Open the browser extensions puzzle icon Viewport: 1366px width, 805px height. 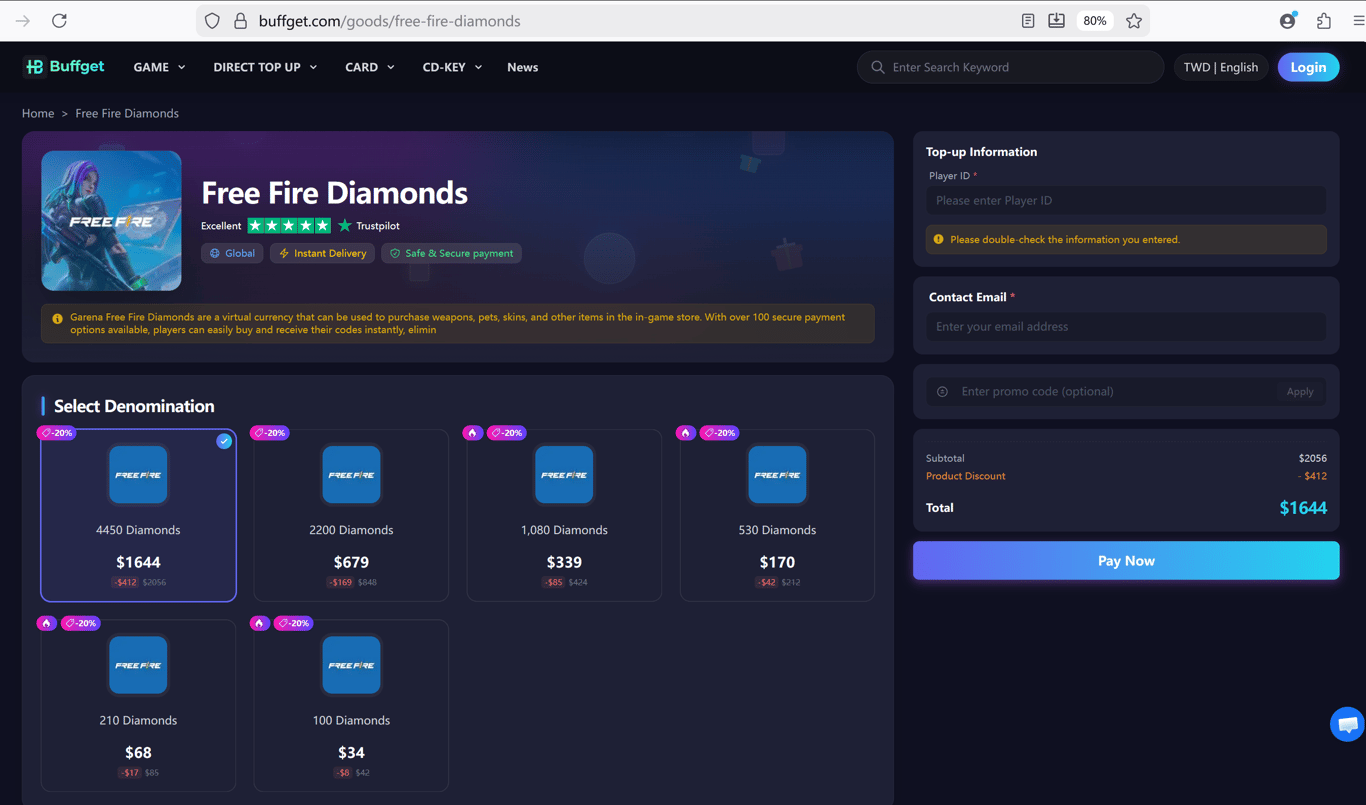coord(1324,21)
